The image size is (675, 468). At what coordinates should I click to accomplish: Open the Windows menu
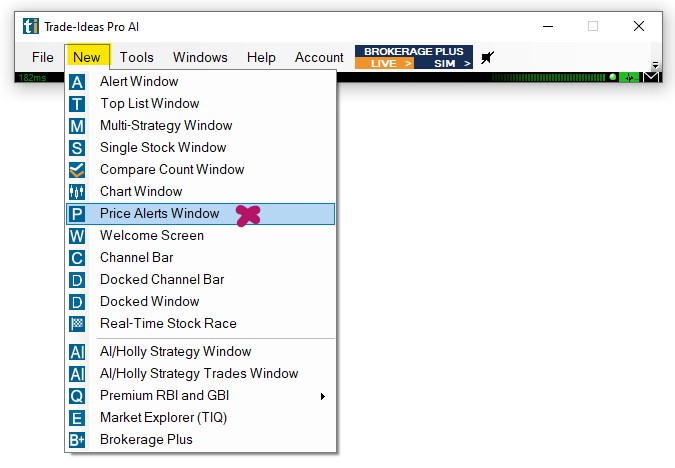pyautogui.click(x=200, y=57)
